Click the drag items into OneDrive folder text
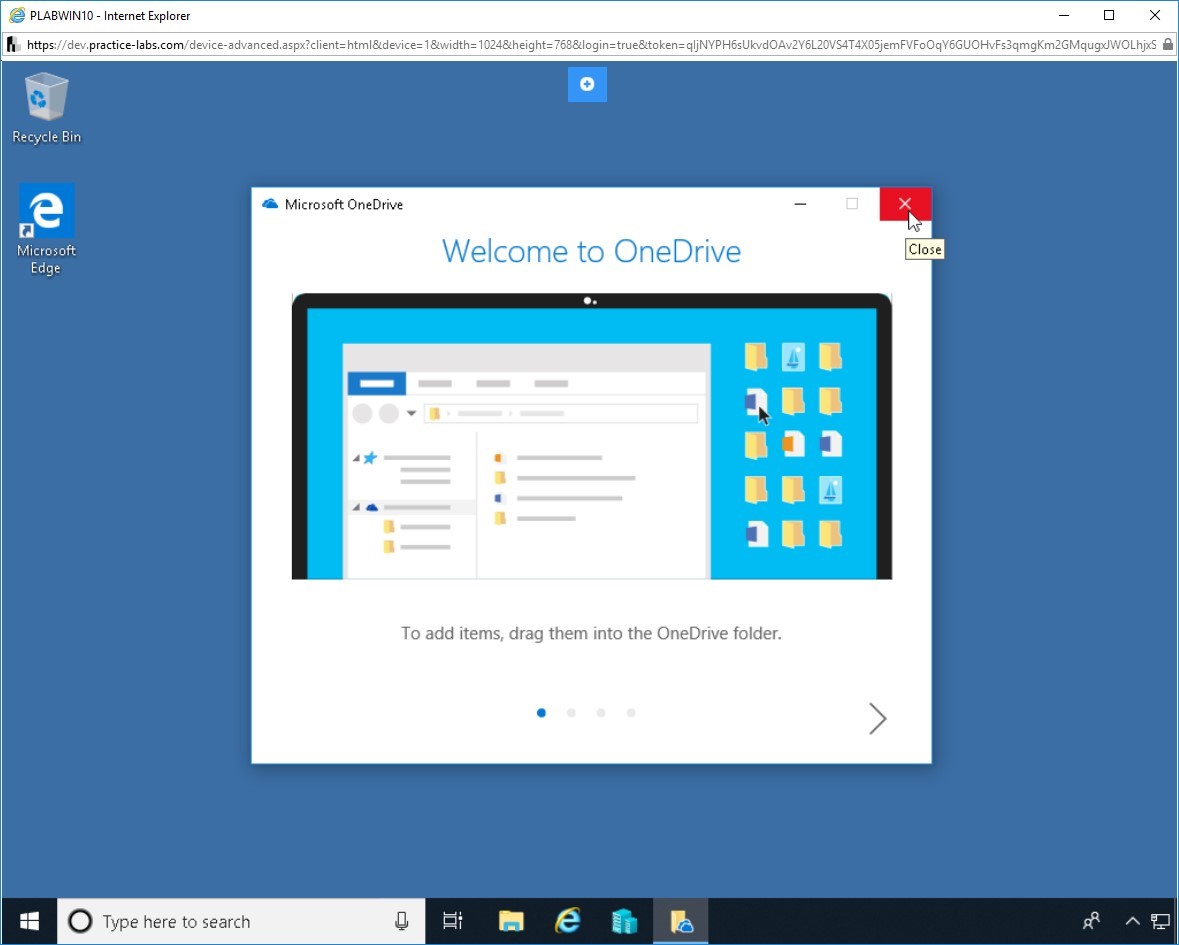Viewport: 1179px width, 945px height. coord(591,633)
